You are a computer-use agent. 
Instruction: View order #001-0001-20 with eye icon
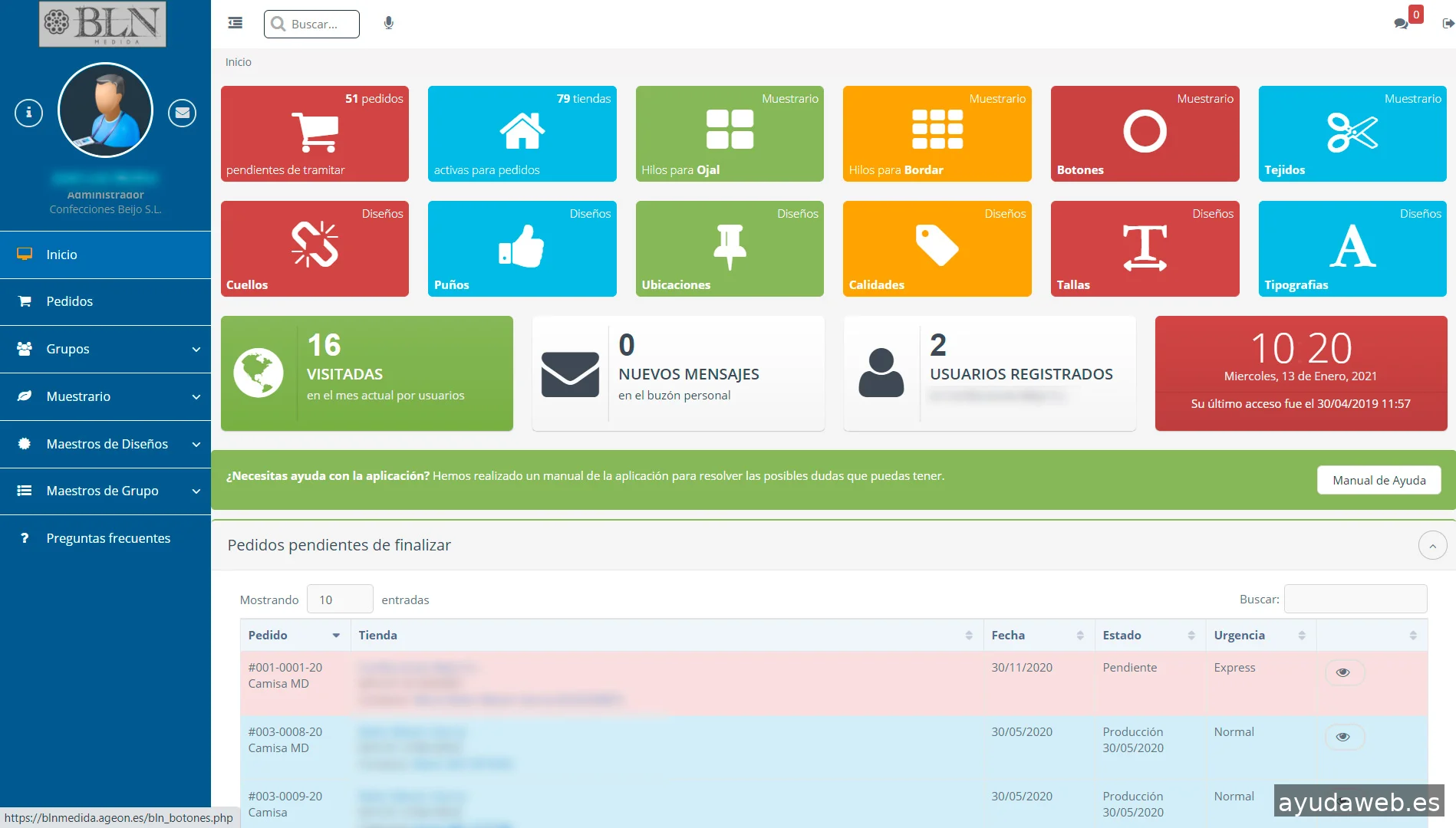(1343, 672)
